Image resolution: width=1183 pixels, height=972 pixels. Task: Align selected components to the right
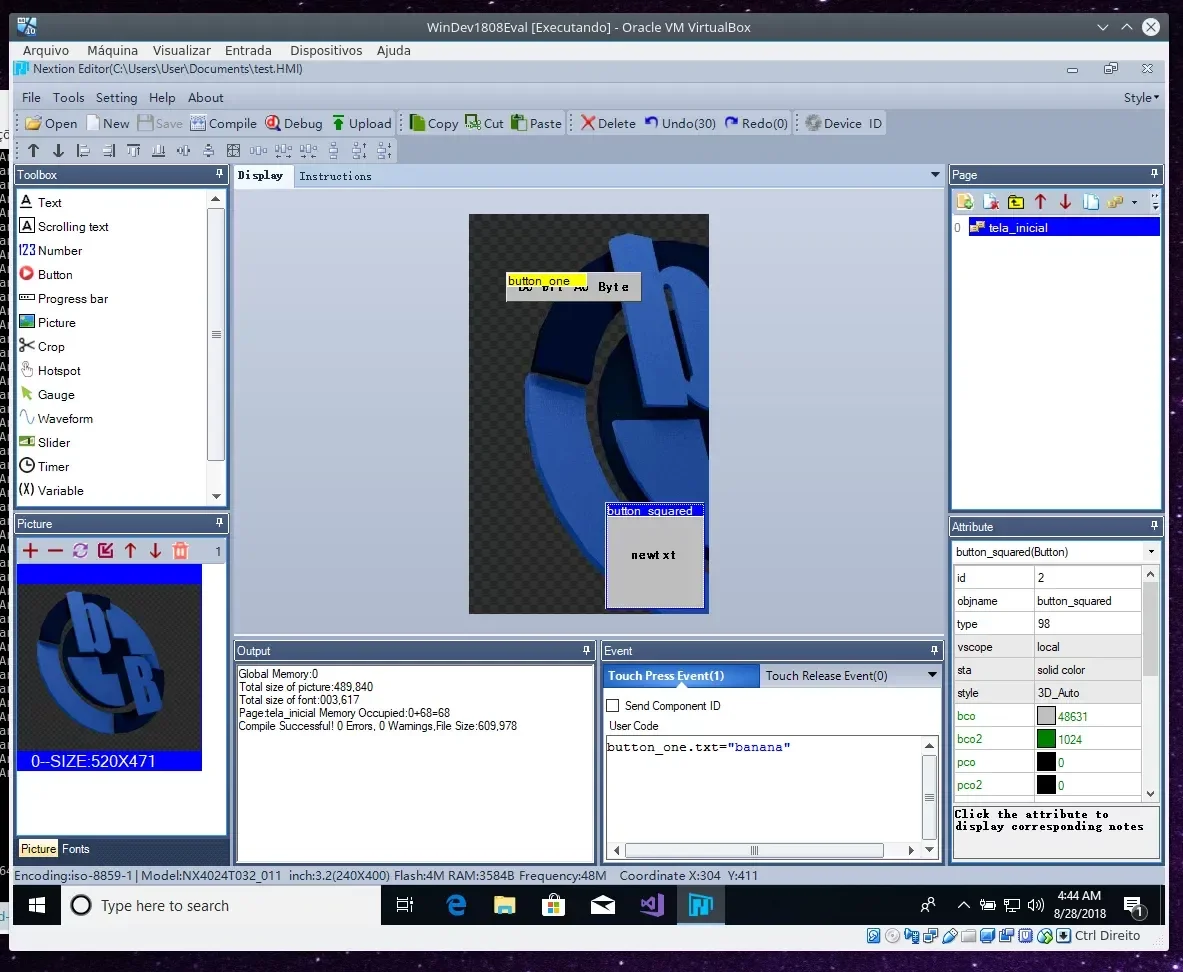[109, 150]
